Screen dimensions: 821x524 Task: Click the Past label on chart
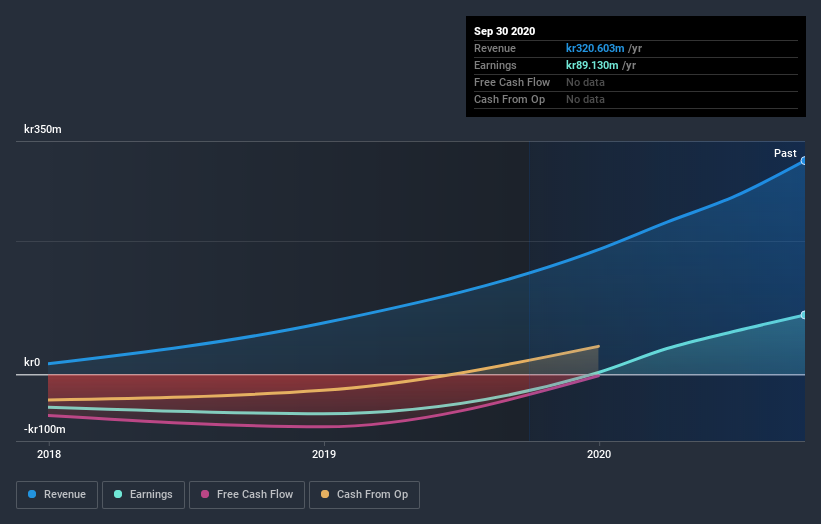(785, 153)
